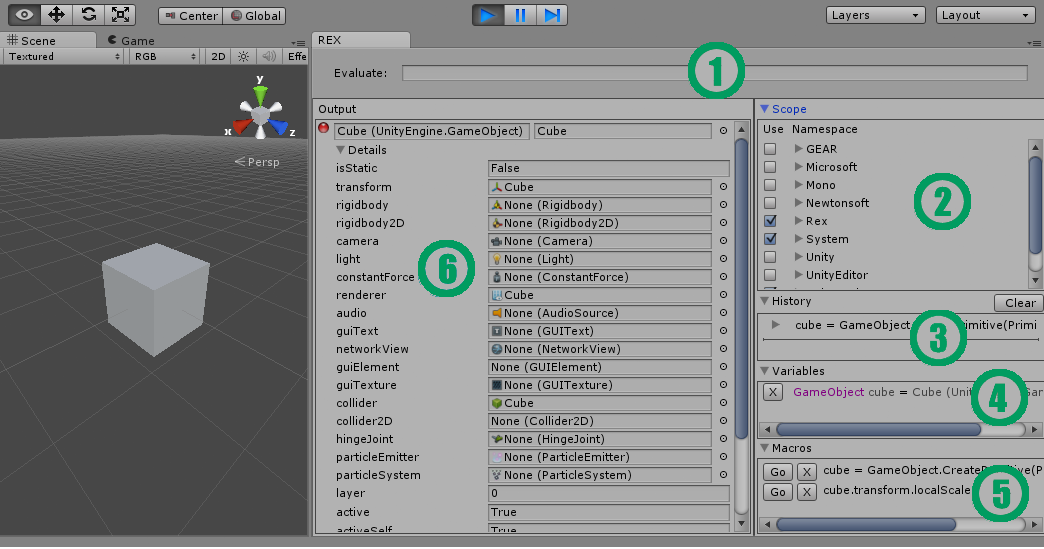Expand the GEAR namespace tree
The height and width of the screenshot is (549, 1044).
pyautogui.click(x=798, y=149)
